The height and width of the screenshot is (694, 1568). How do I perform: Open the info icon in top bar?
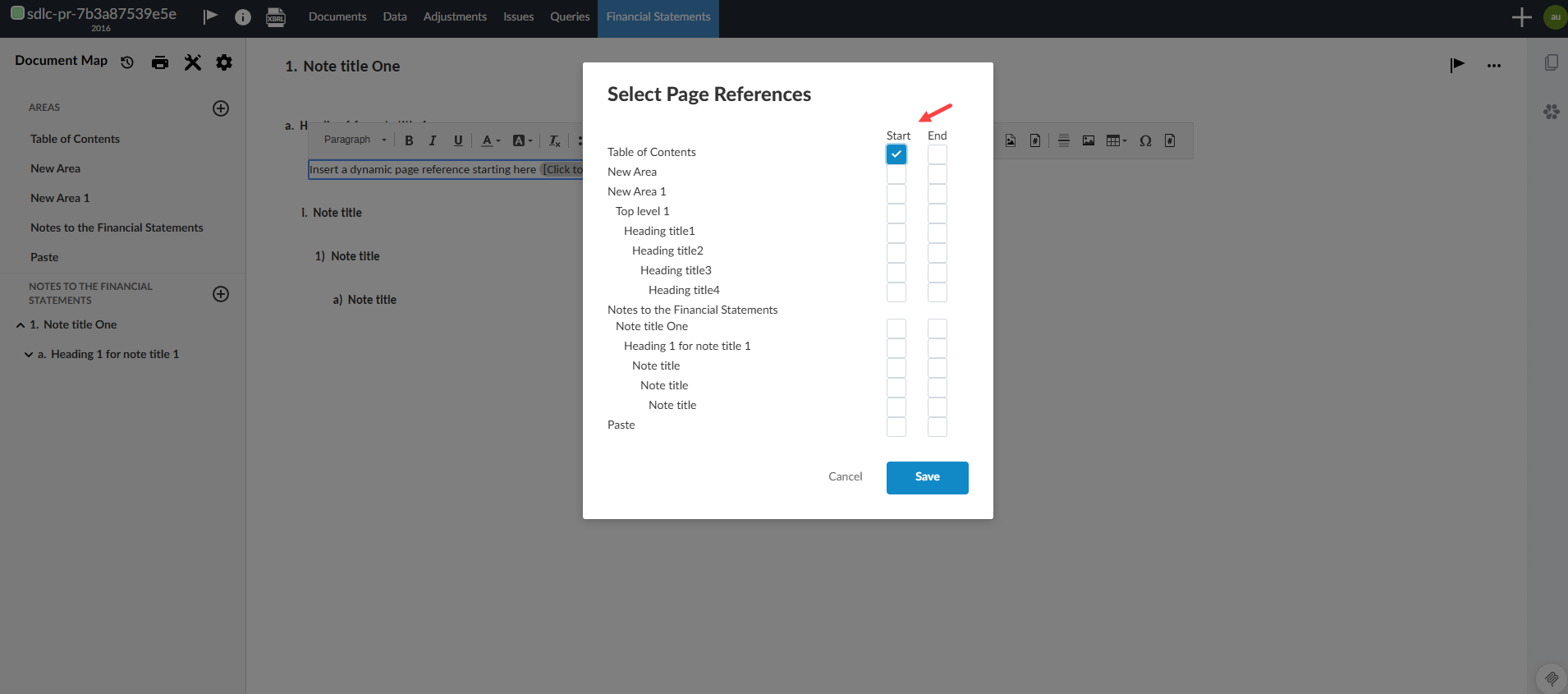tap(243, 17)
